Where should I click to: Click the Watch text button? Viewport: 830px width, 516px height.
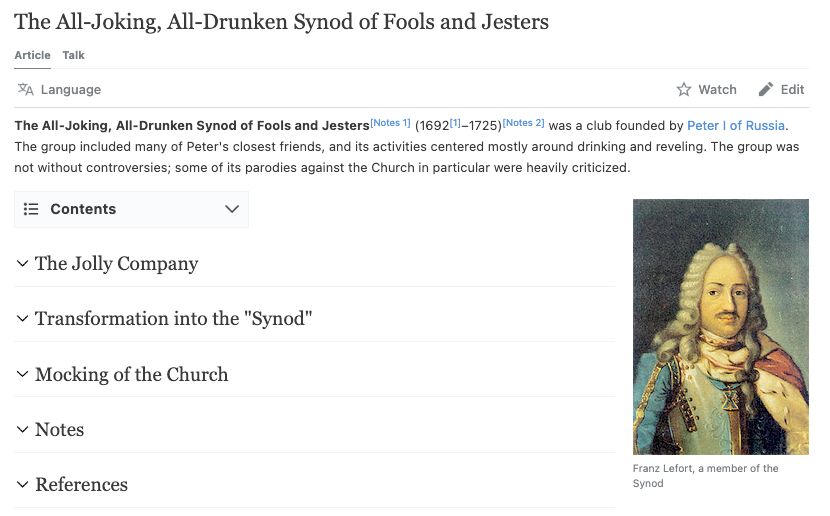tap(717, 89)
